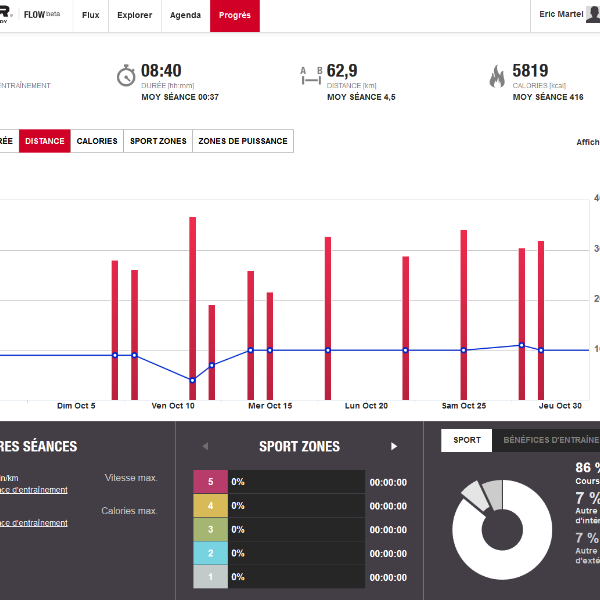
Task: Click the stopwatch duration icon
Action: (x=125, y=76)
